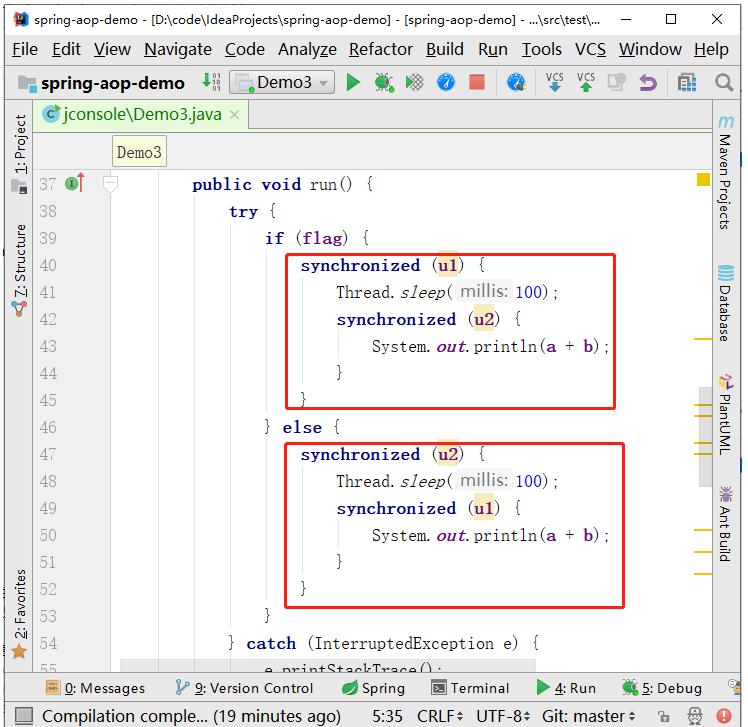
Task: Open the Terminal tool window
Action: [x=470, y=688]
